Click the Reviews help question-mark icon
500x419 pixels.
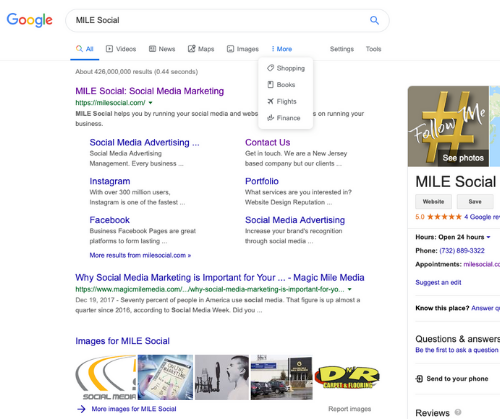458,412
